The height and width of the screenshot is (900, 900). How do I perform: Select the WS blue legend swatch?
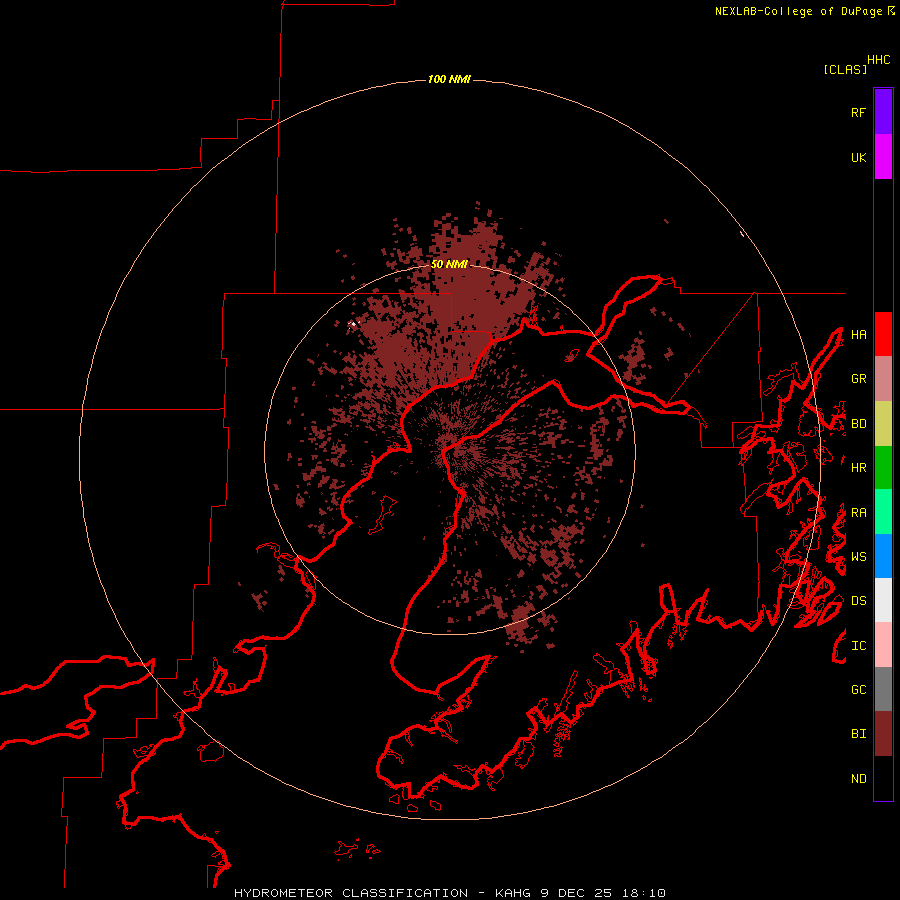[x=883, y=556]
